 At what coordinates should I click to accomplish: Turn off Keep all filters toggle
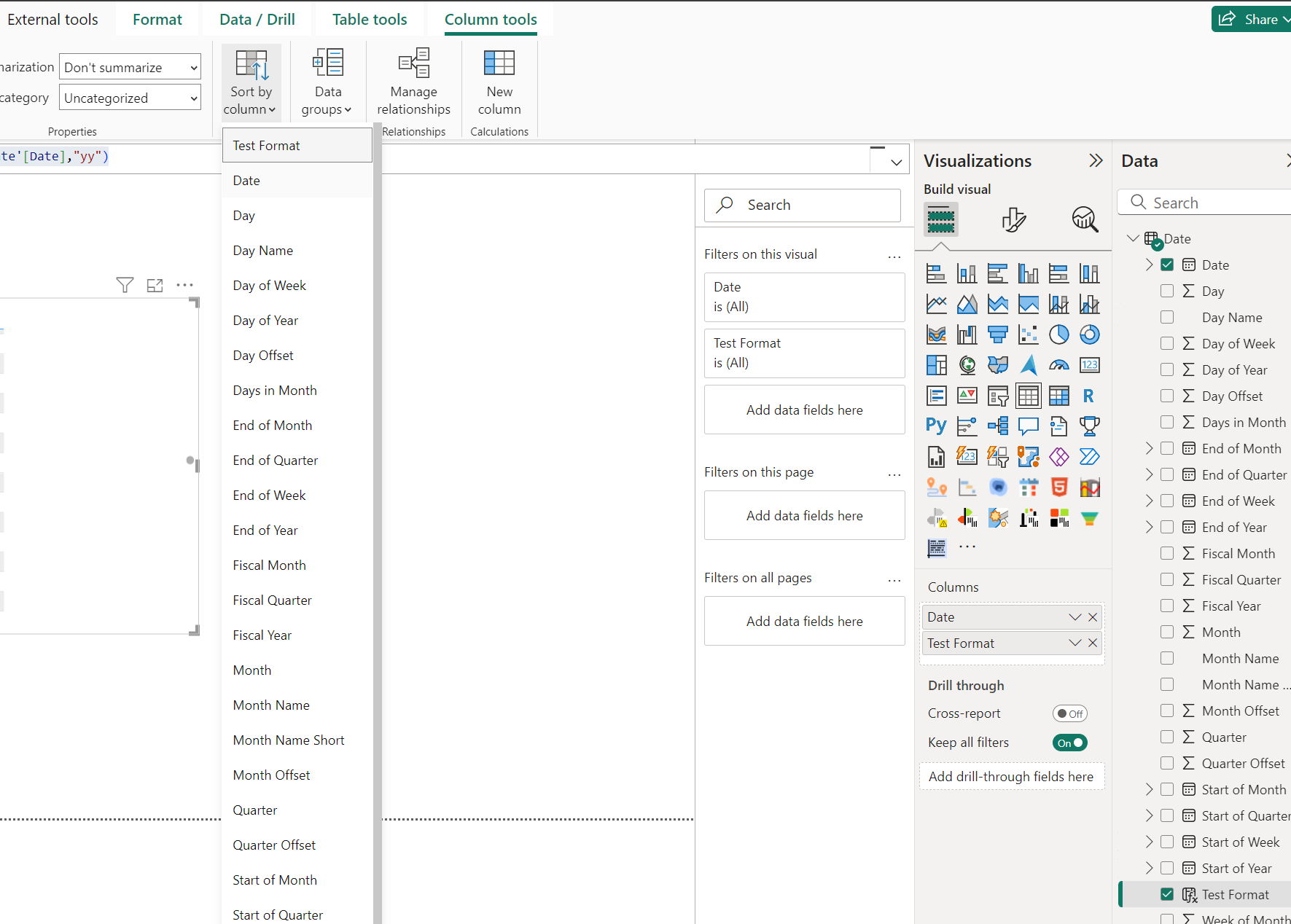pyautogui.click(x=1070, y=743)
